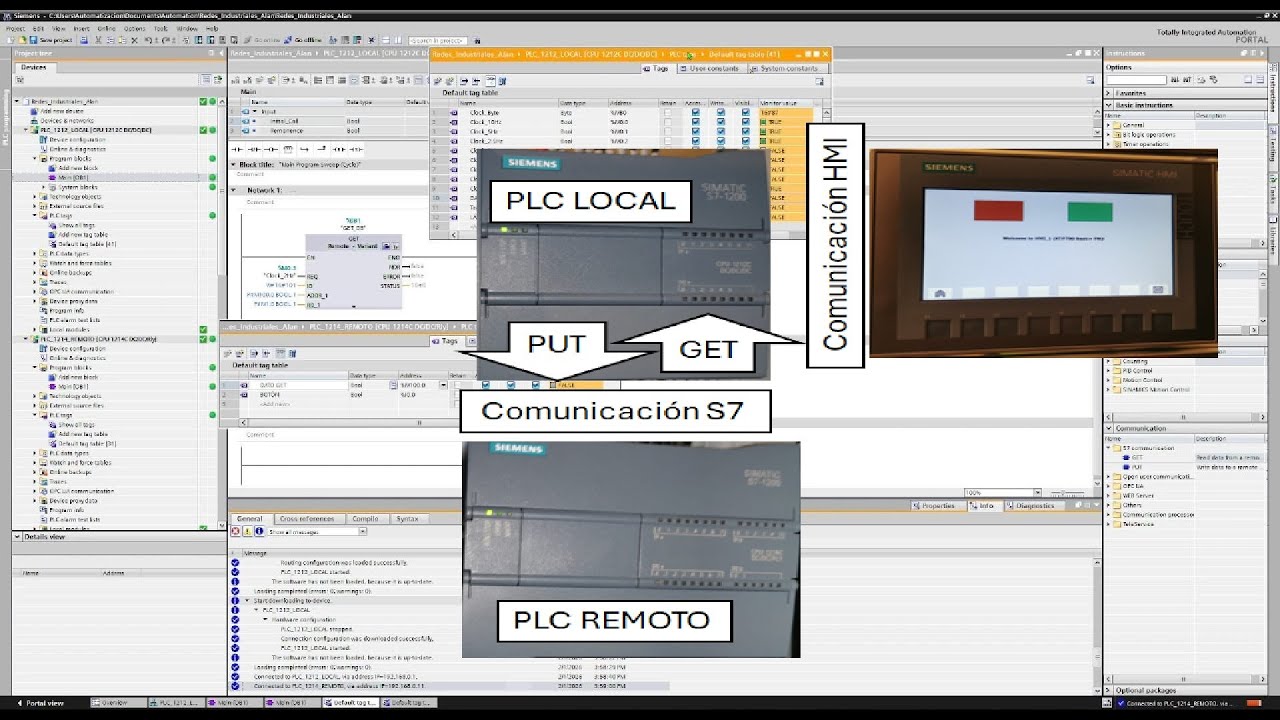Select the PUT instruction under S7 communication
The height and width of the screenshot is (720, 1280).
[1136, 467]
